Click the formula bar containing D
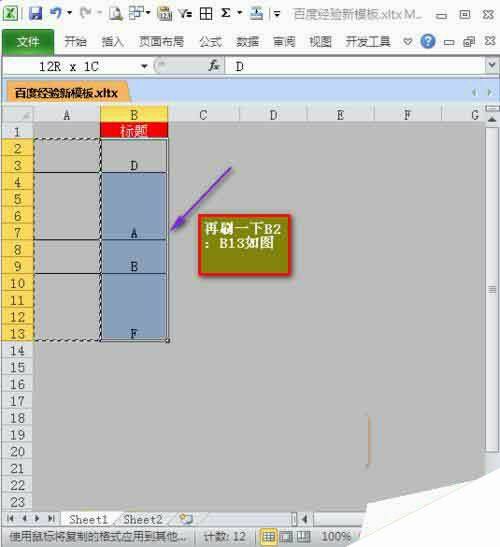 click(355, 66)
